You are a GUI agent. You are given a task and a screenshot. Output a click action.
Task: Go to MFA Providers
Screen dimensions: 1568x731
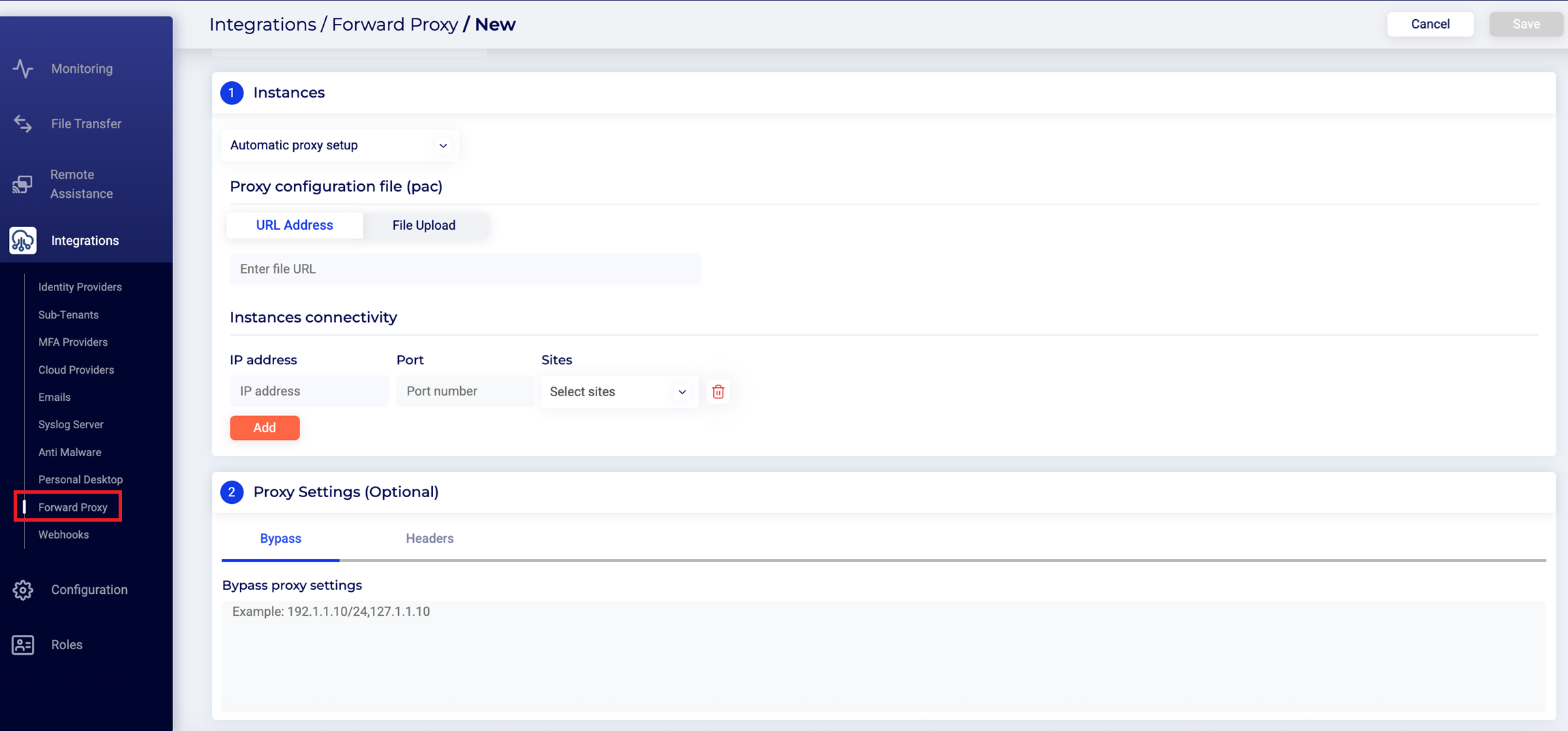coord(73,342)
